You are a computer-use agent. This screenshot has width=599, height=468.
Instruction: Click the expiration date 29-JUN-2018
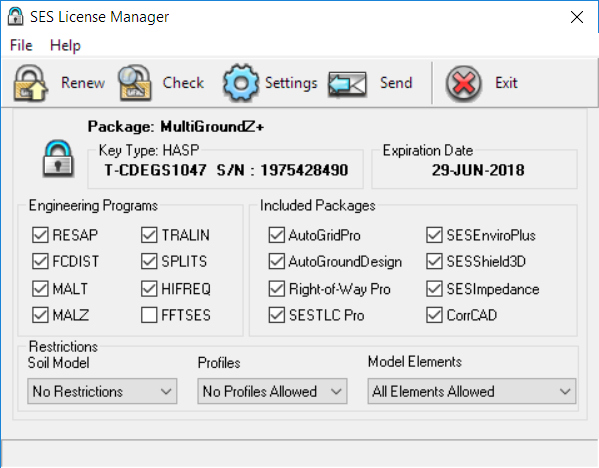(478, 170)
